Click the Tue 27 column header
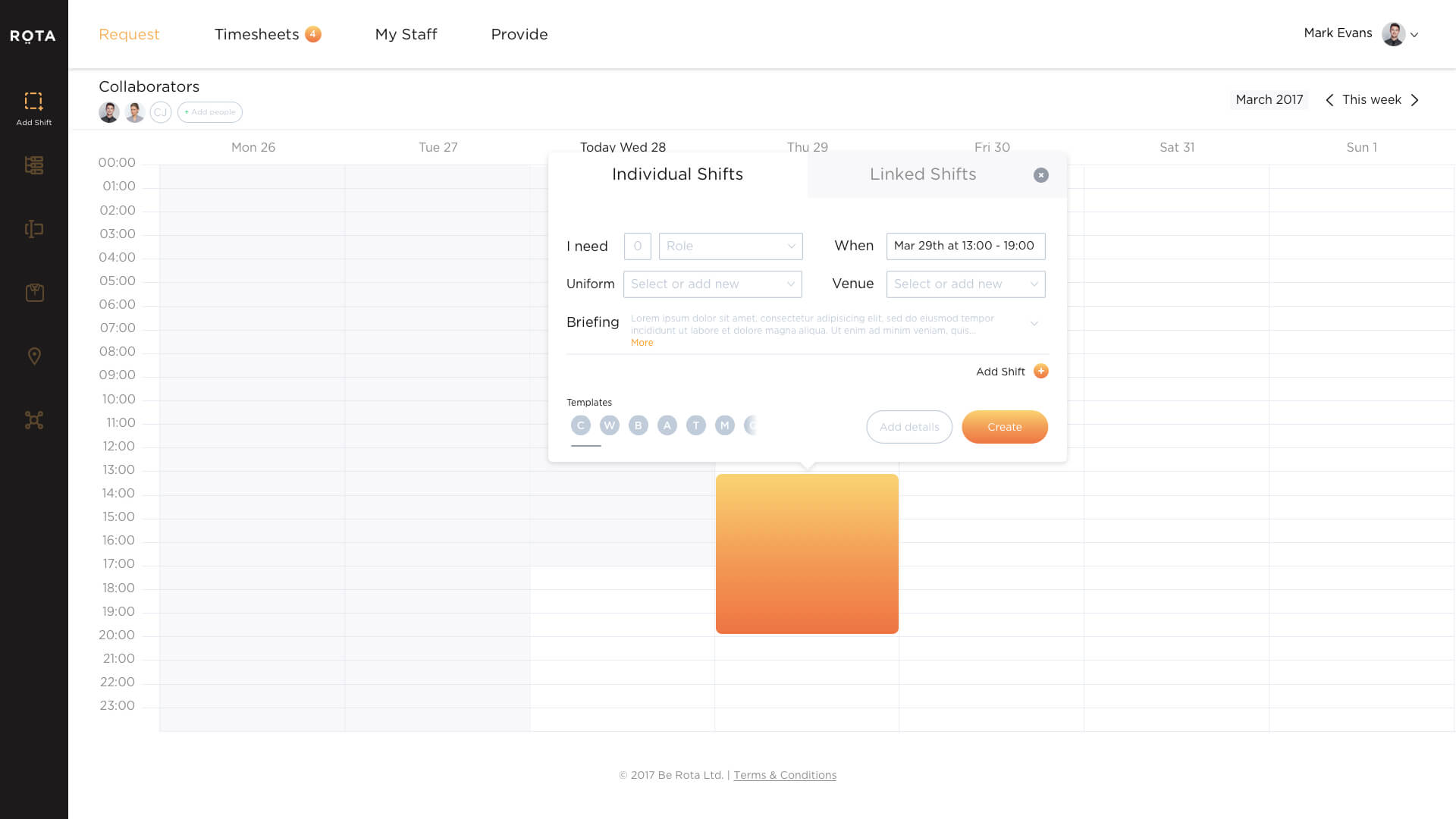Image resolution: width=1456 pixels, height=819 pixels. [438, 147]
